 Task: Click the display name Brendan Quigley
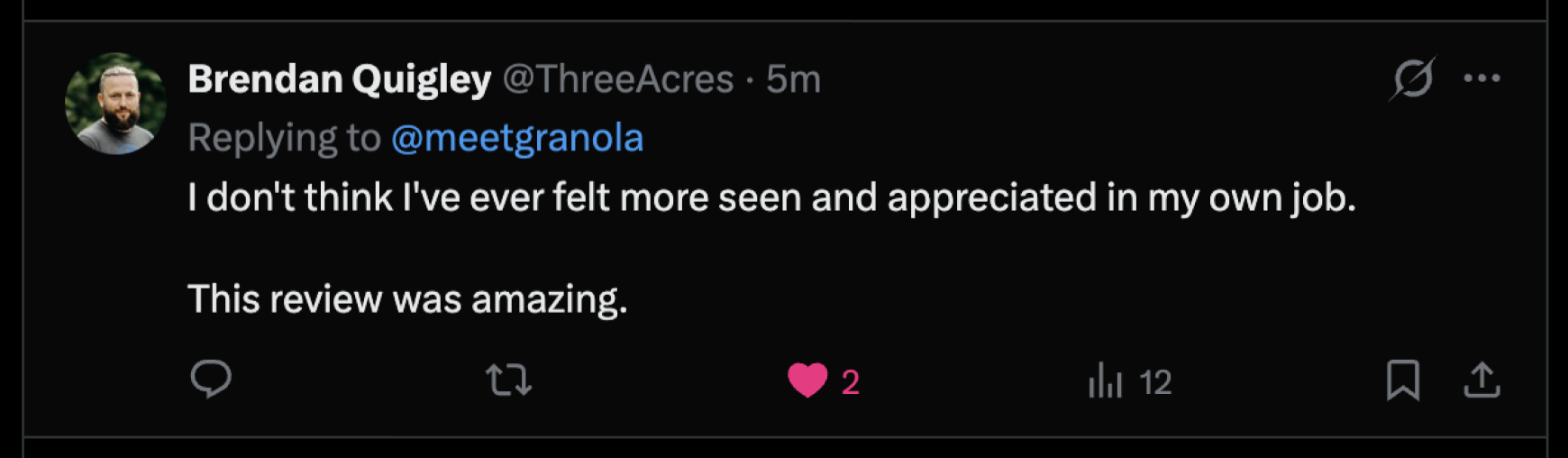(340, 79)
